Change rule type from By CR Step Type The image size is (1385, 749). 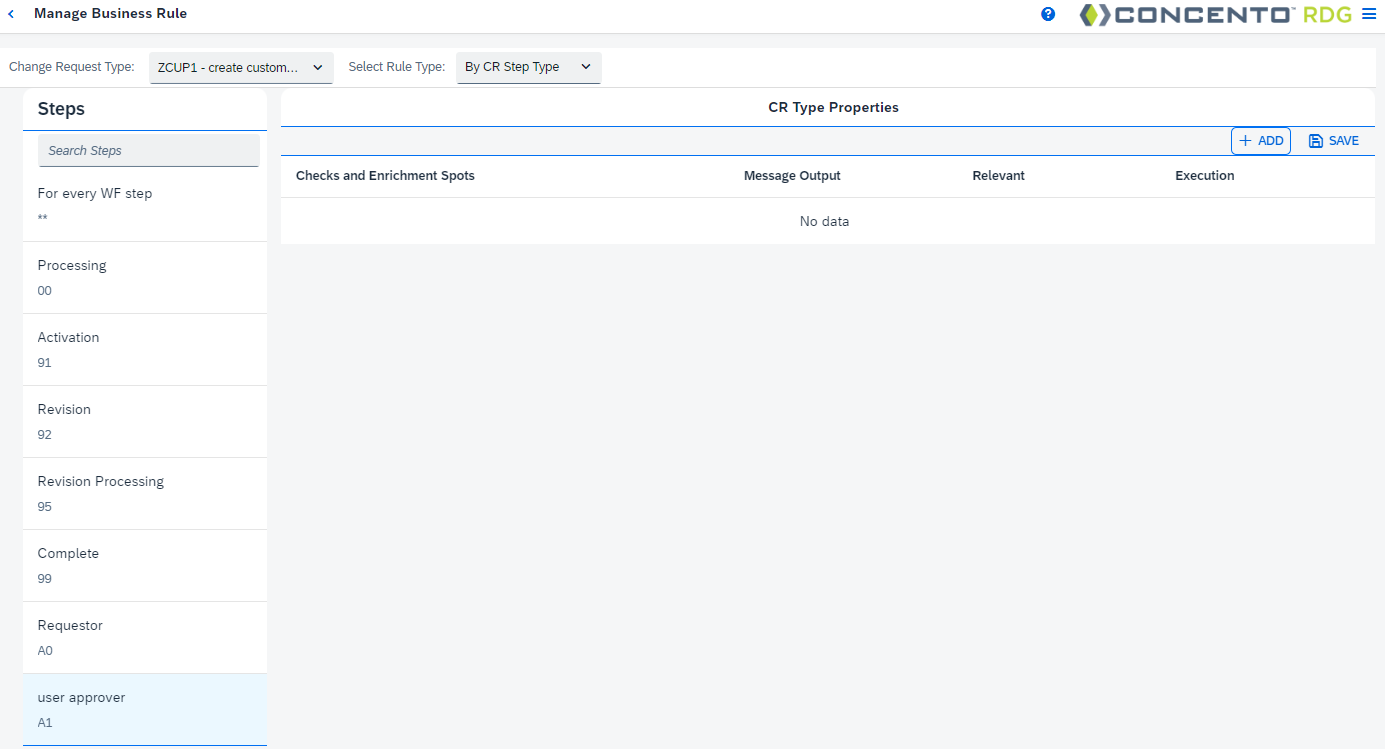(528, 67)
